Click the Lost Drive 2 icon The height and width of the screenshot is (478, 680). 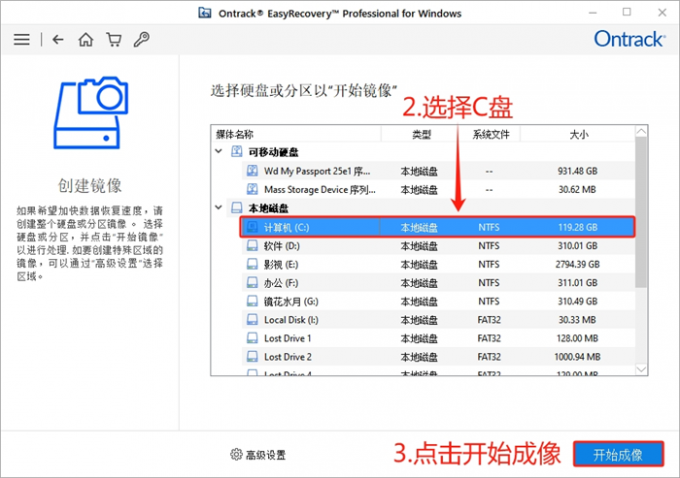click(x=252, y=357)
